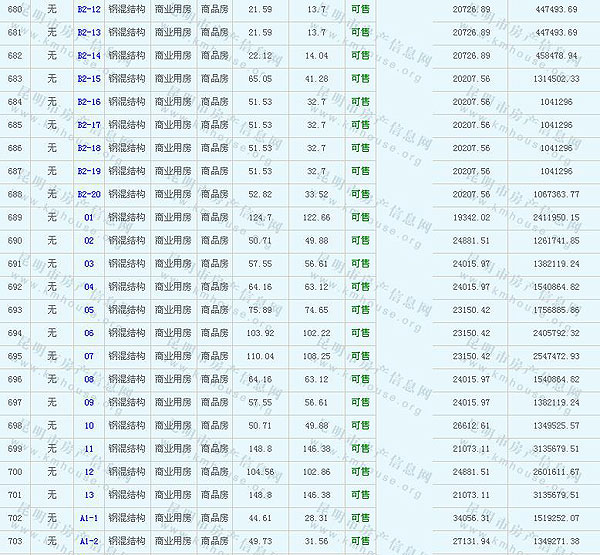600x555 pixels.
Task: Open unit link 12 in row 700
Action: [89, 471]
